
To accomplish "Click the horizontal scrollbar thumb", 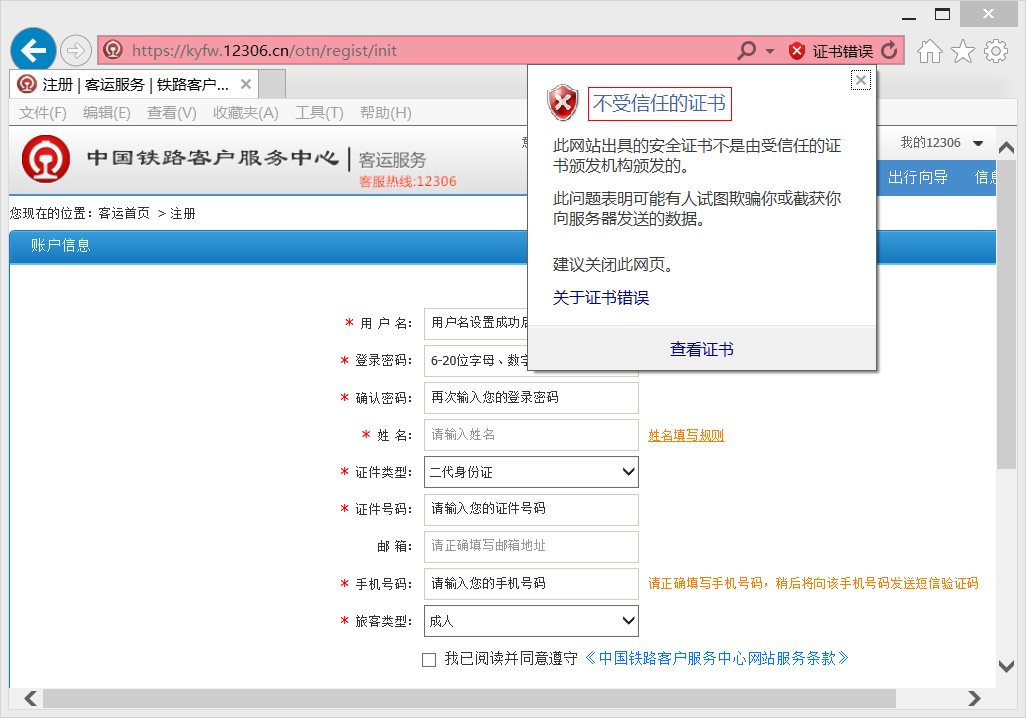I will (x=469, y=698).
